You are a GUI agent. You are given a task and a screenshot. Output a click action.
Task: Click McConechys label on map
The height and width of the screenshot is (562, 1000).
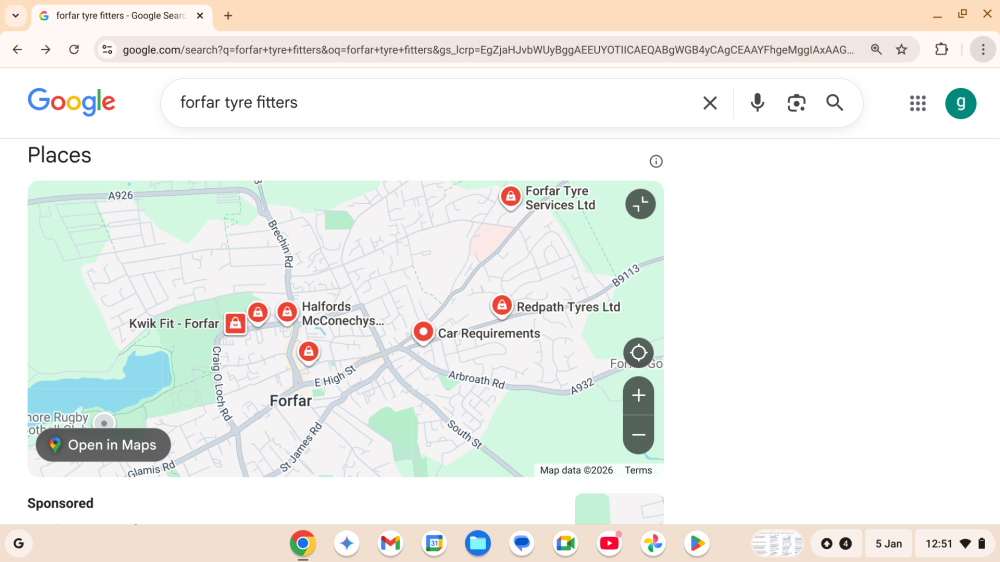coord(343,321)
